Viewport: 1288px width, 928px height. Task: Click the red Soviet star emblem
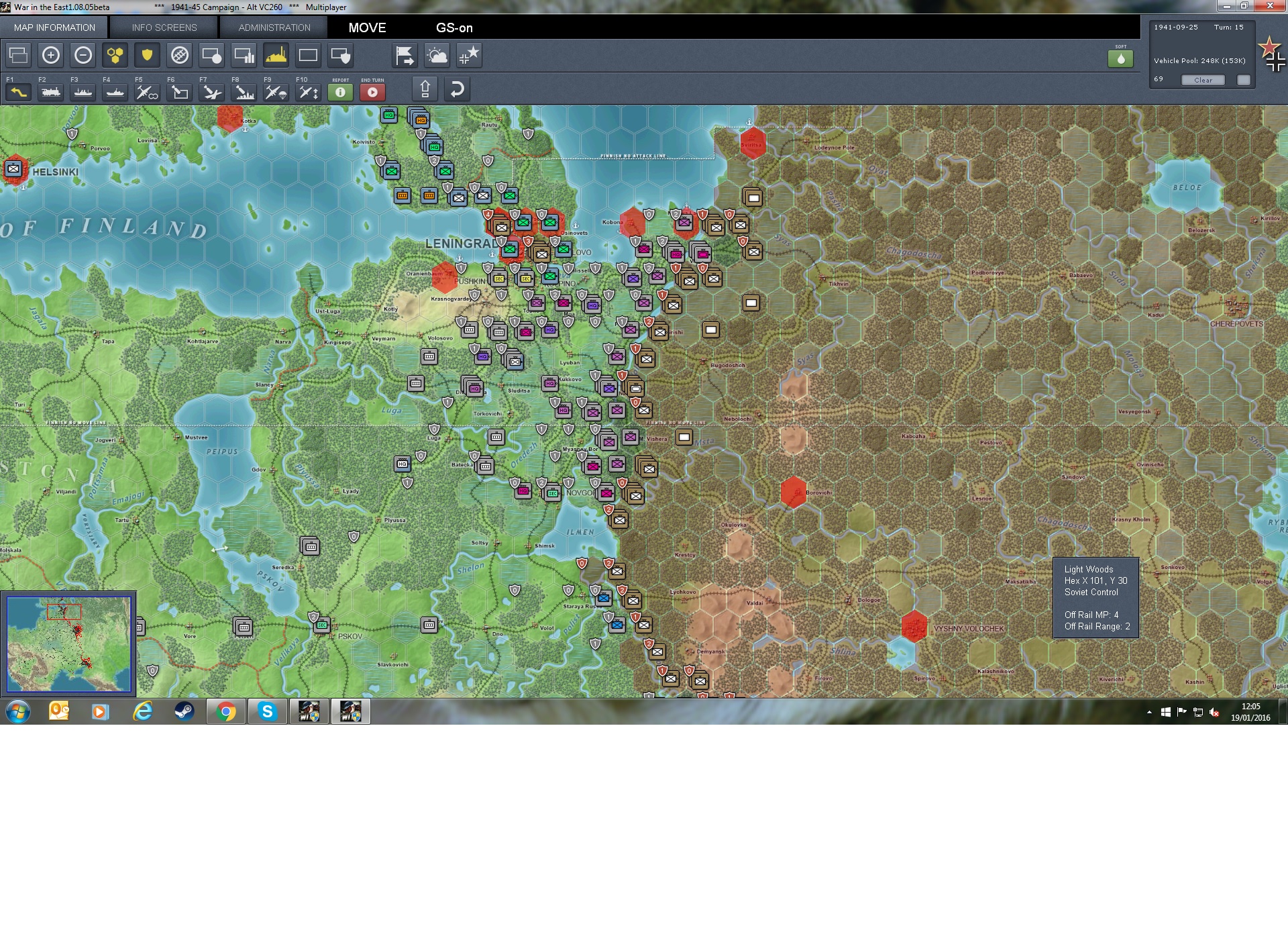(x=1269, y=47)
